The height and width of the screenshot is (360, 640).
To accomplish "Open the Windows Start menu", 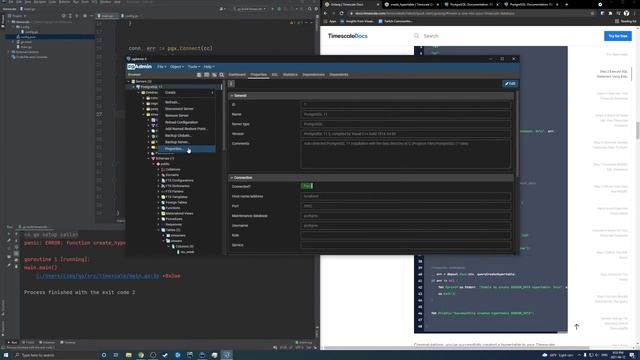I will click(6, 355).
